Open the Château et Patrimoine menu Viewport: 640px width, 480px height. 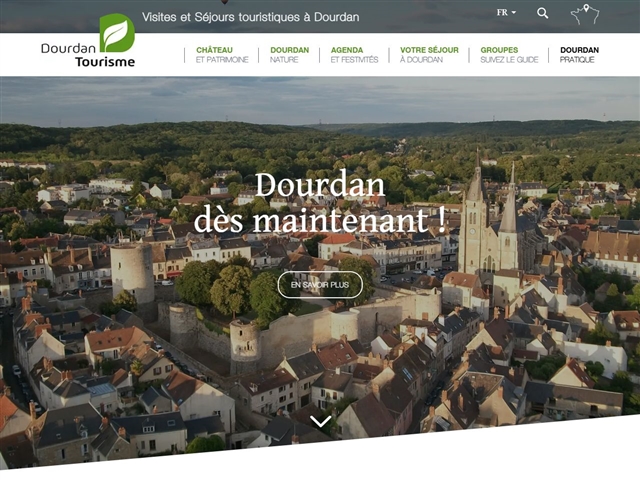click(222, 55)
